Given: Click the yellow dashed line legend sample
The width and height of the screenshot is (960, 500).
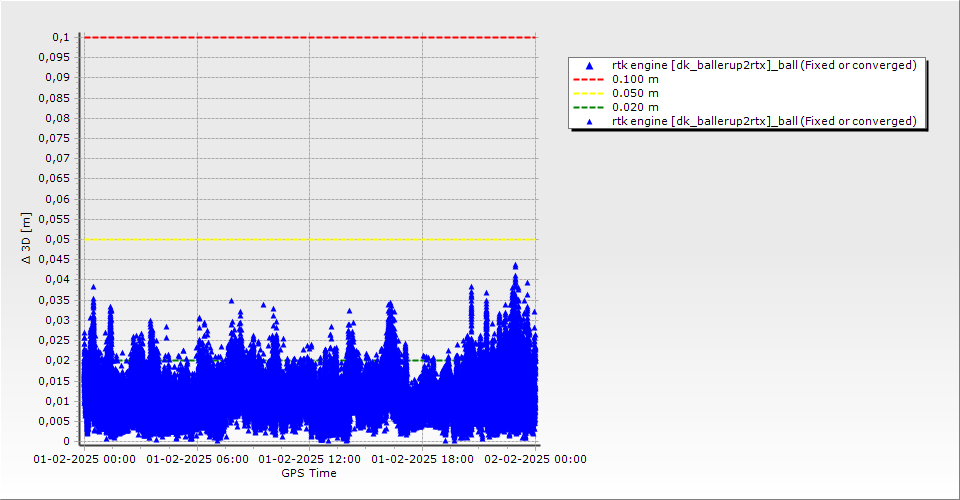Looking at the screenshot, I should tap(589, 93).
